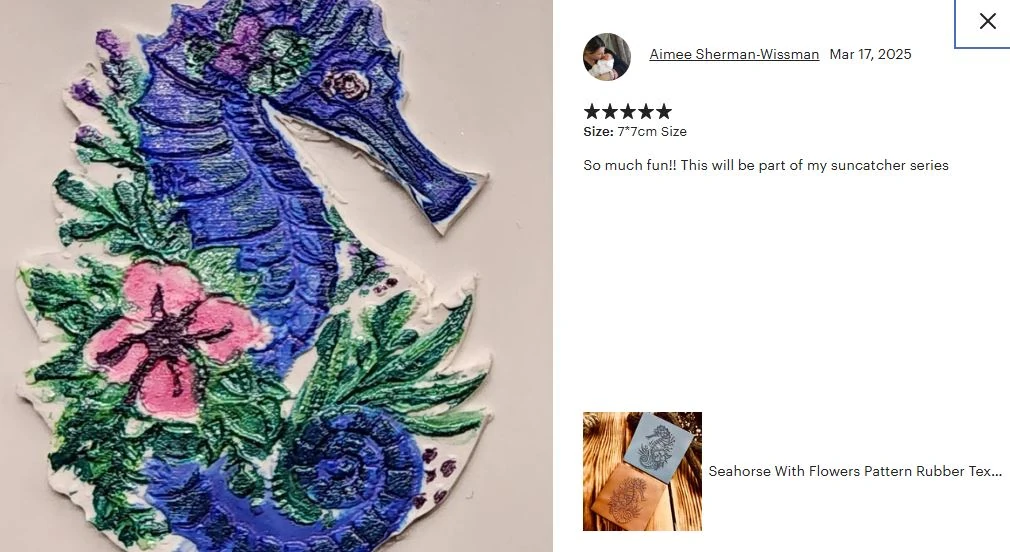This screenshot has width=1010, height=552.
Task: Select the 7*7cm Size text
Action: coord(652,131)
